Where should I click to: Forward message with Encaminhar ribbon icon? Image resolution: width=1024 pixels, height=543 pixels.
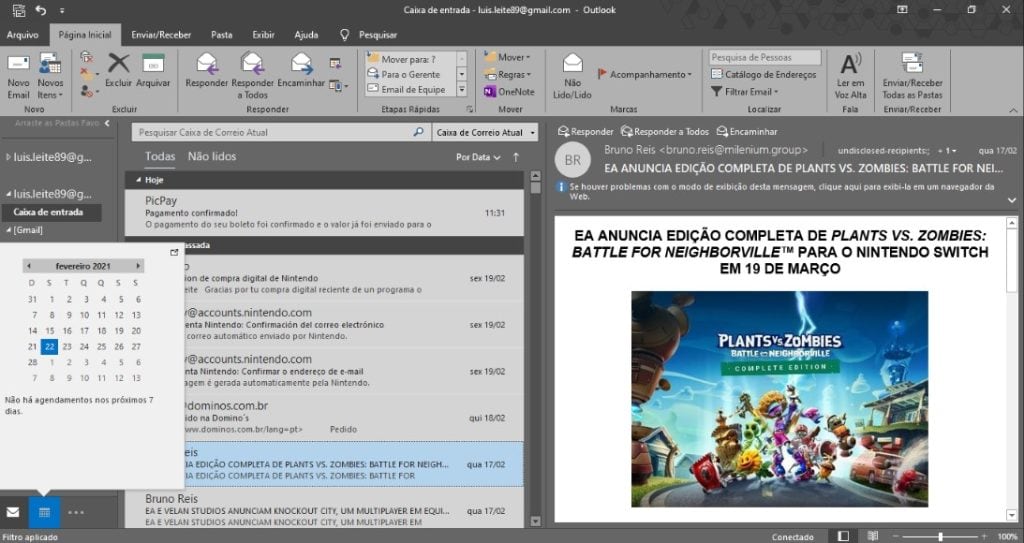click(301, 71)
